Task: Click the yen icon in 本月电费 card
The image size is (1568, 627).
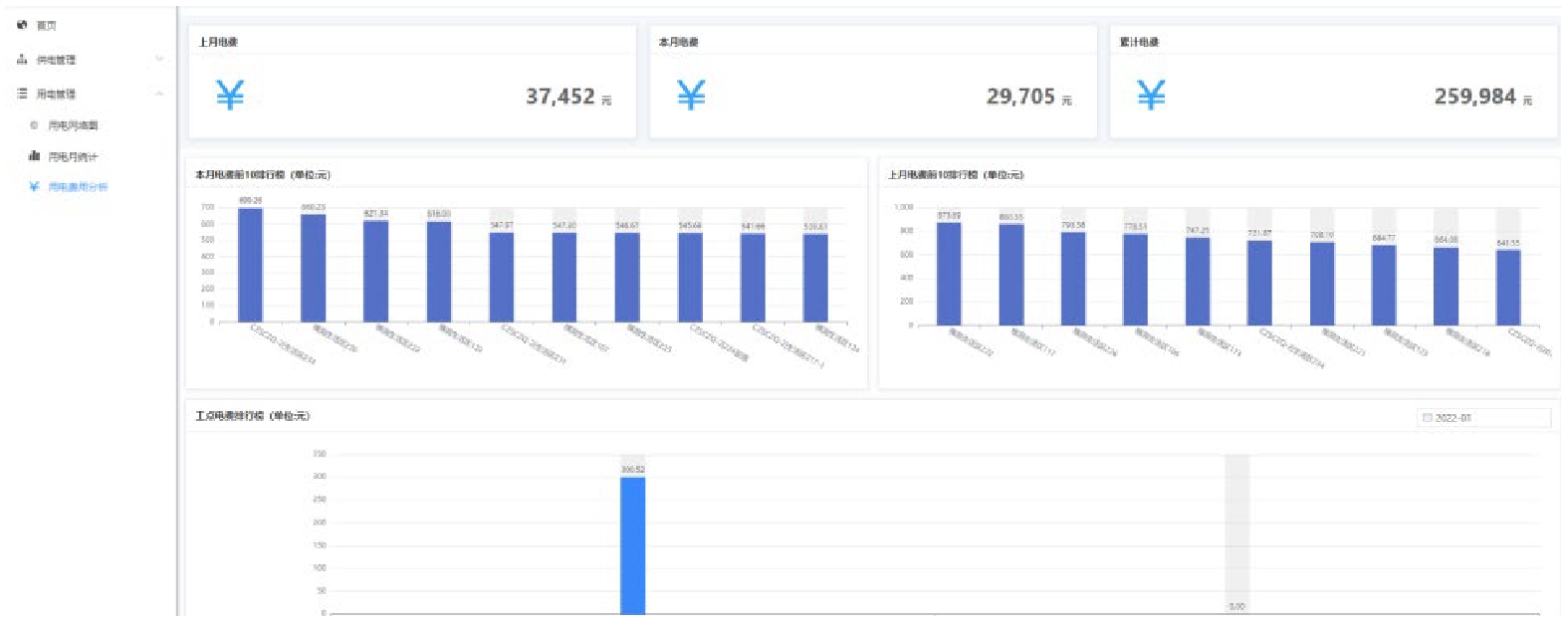Action: (691, 96)
